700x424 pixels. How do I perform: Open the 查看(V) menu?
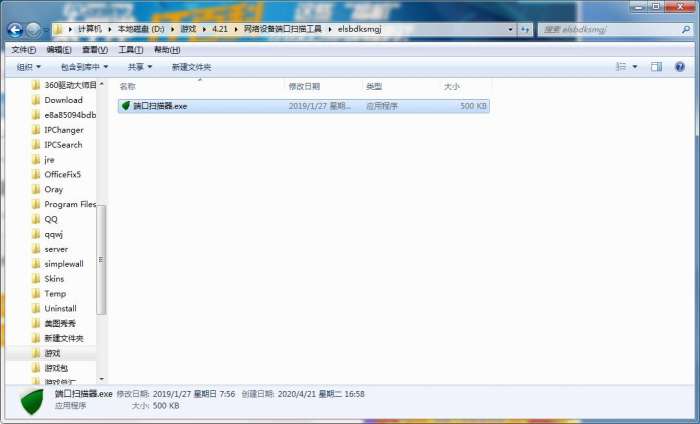[95, 50]
